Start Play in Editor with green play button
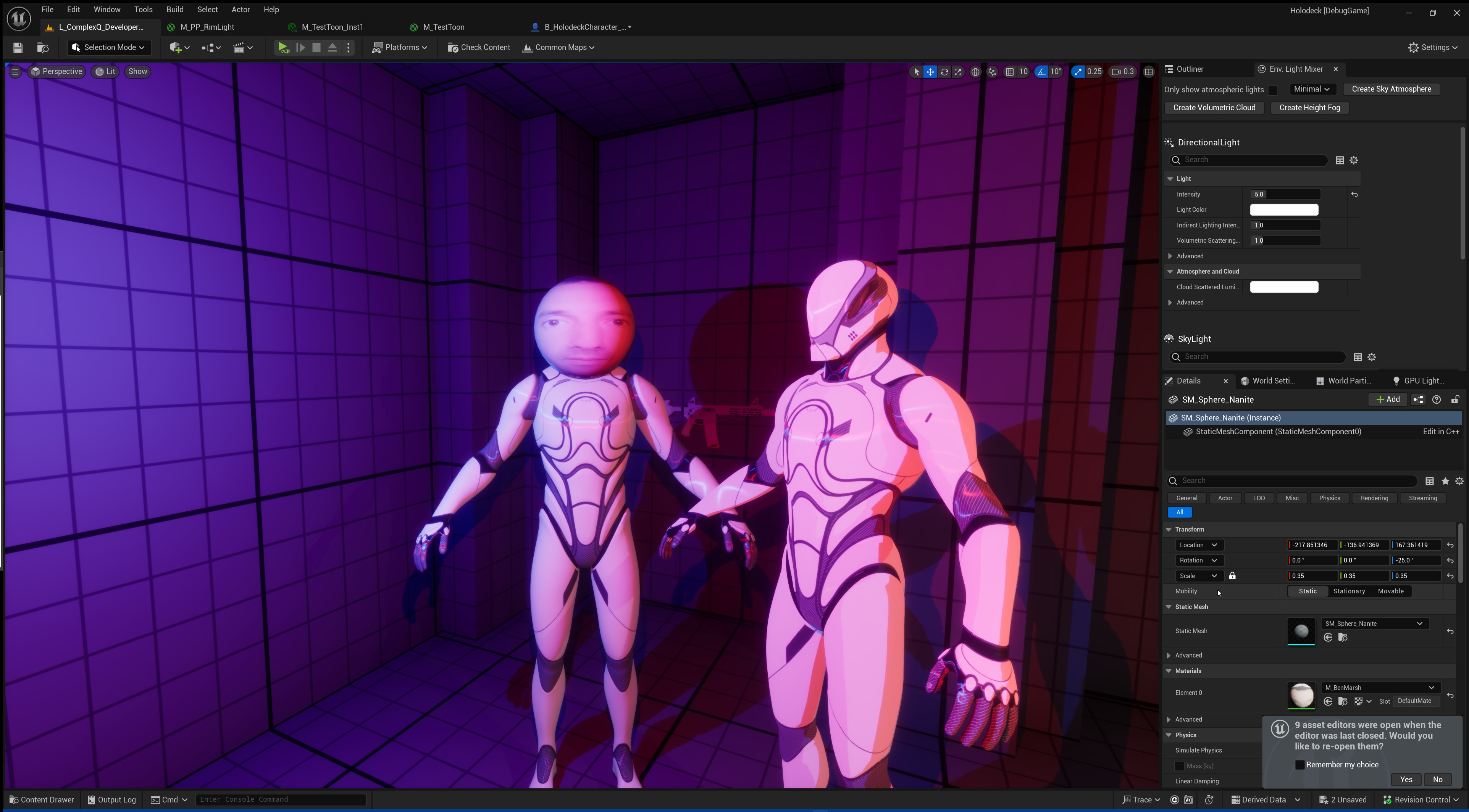Image resolution: width=1469 pixels, height=812 pixels. click(x=283, y=48)
